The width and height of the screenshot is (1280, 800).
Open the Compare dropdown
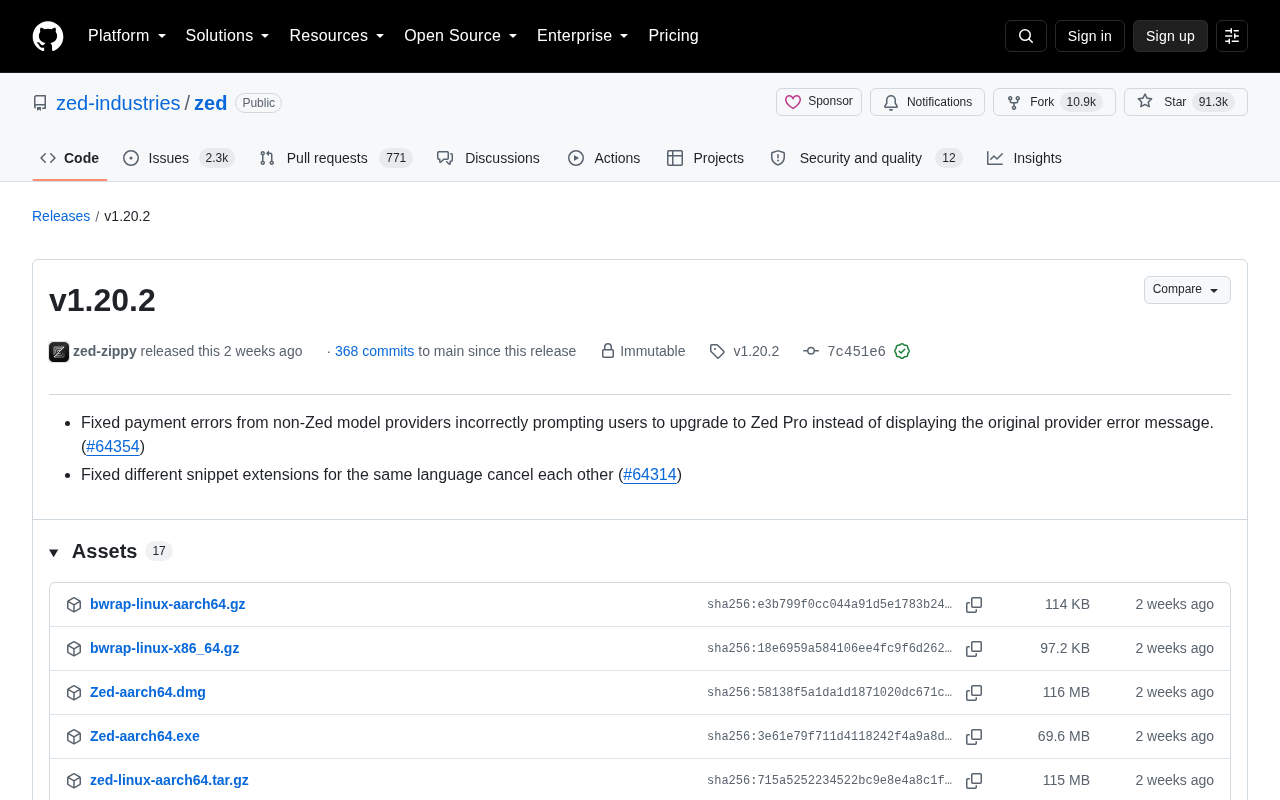[x=1187, y=290]
